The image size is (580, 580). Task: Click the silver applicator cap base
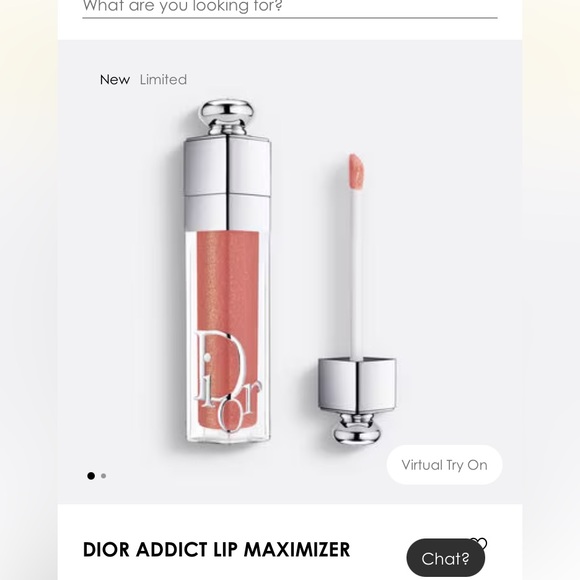coord(357,385)
